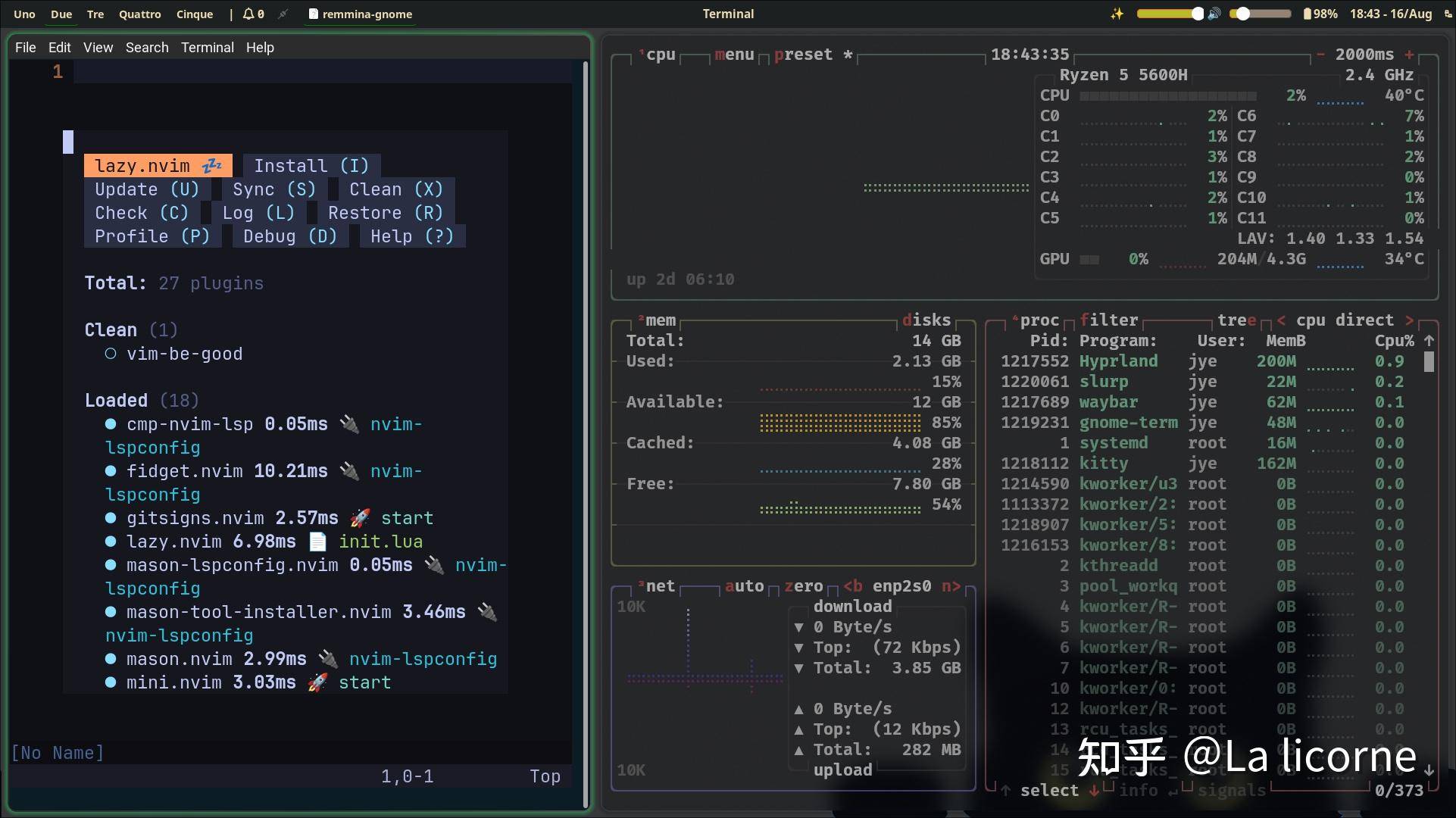
Task: Open the Terminal menu
Action: (x=207, y=47)
